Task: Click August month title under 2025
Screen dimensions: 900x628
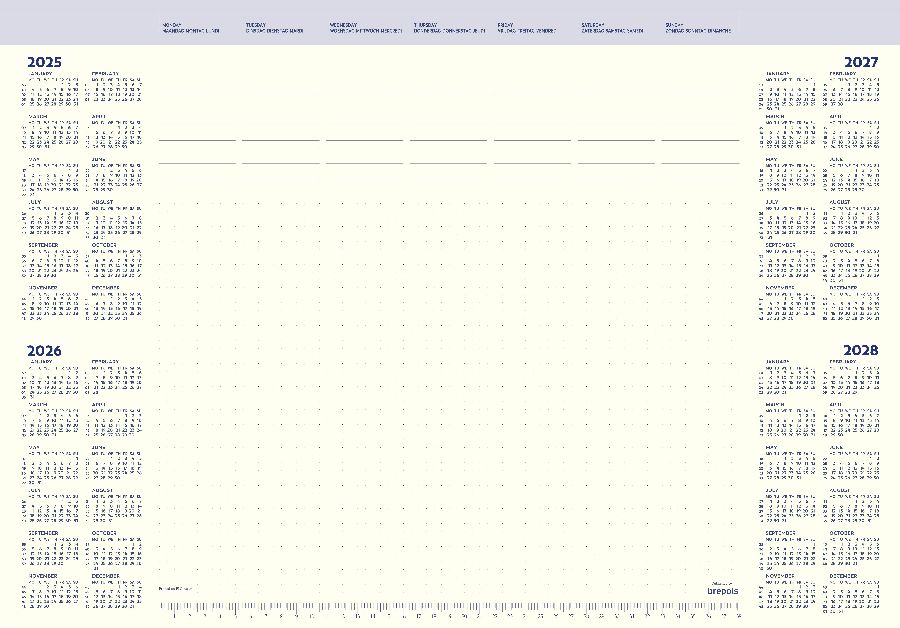Action: [102, 202]
